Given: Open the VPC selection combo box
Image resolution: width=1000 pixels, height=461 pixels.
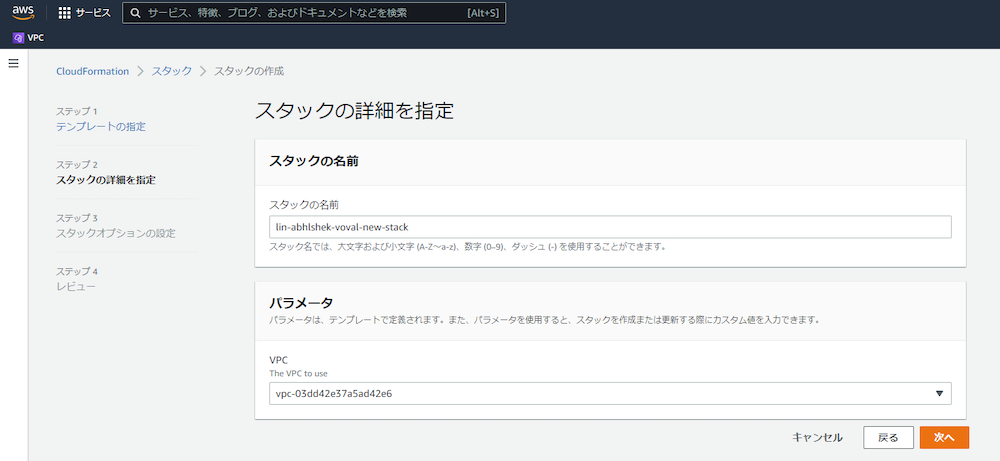Looking at the screenshot, I should click(600, 393).
